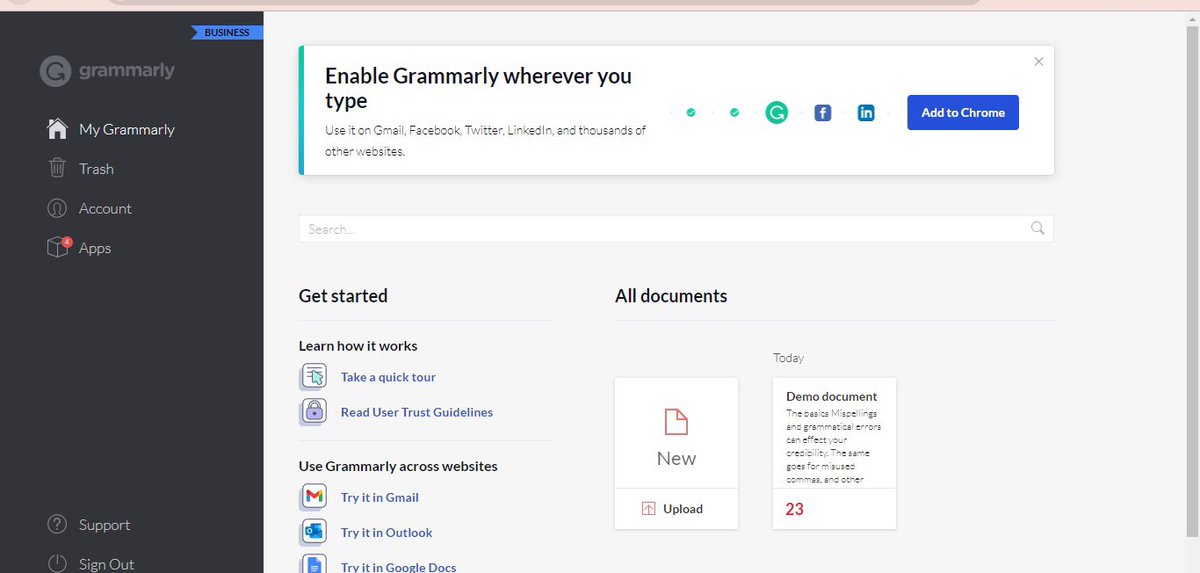Open the Apps cube icon with notification badge
1200x573 pixels.
pos(58,247)
